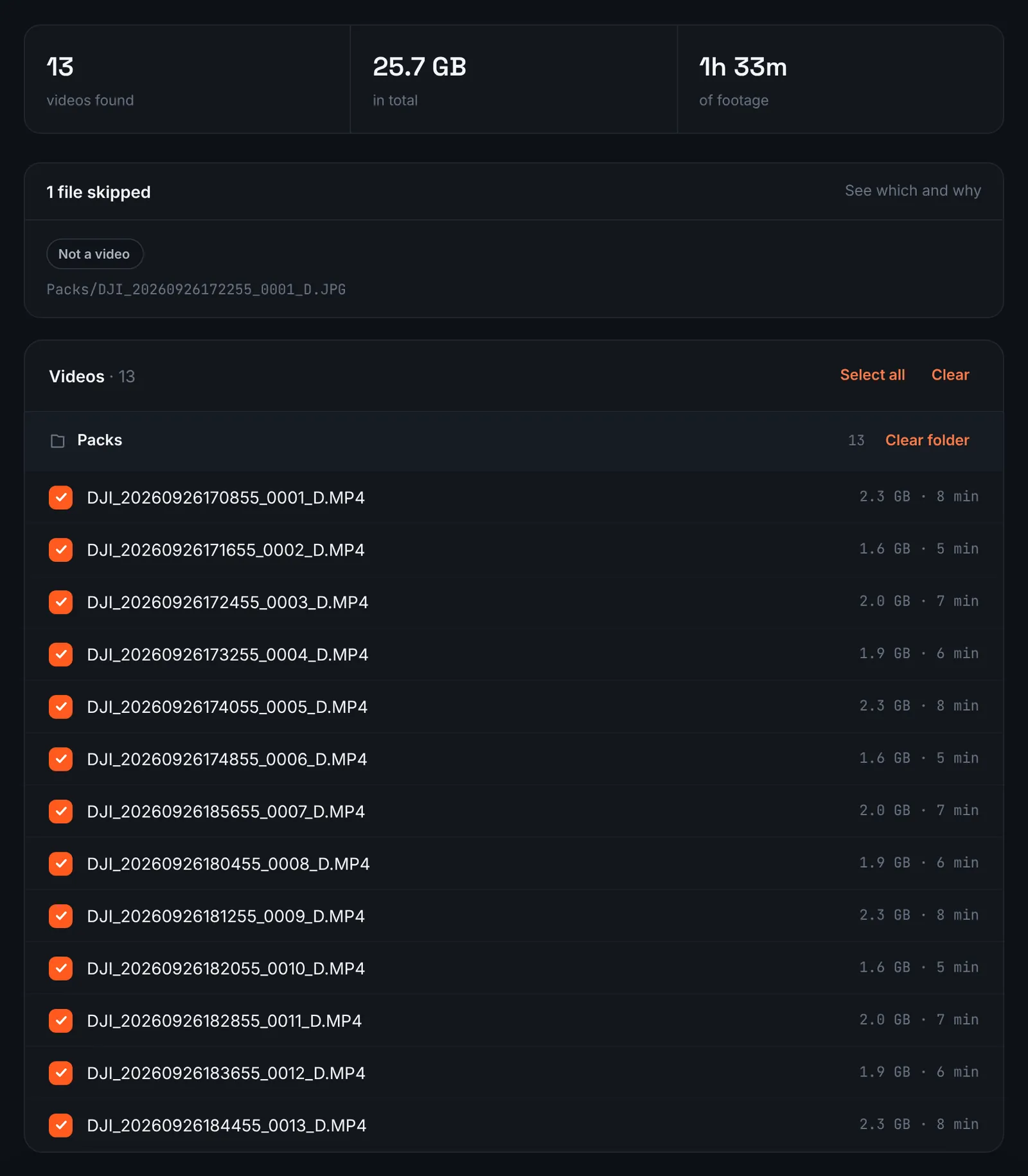Screen dimensions: 1028x1176
Task: Uncheck DJI_20260926171655_0002_D.MP4 checkbox
Action: [60, 550]
